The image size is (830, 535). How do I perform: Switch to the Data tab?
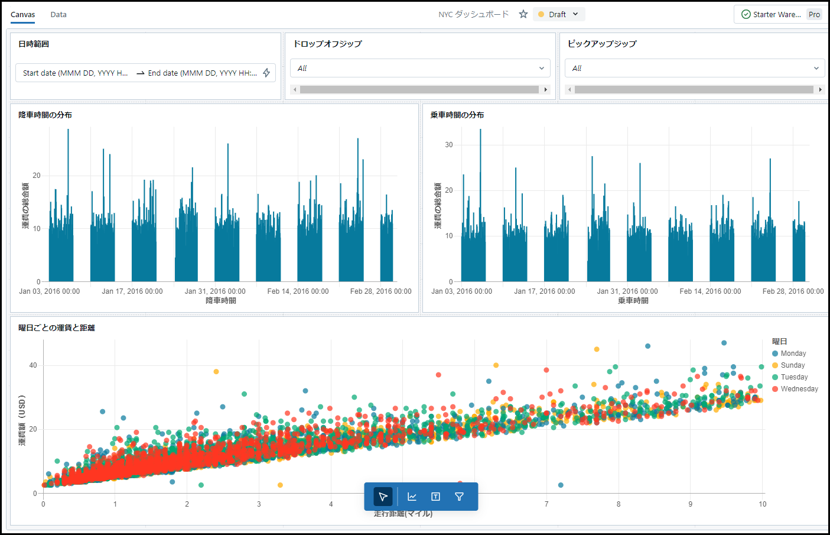tap(59, 15)
